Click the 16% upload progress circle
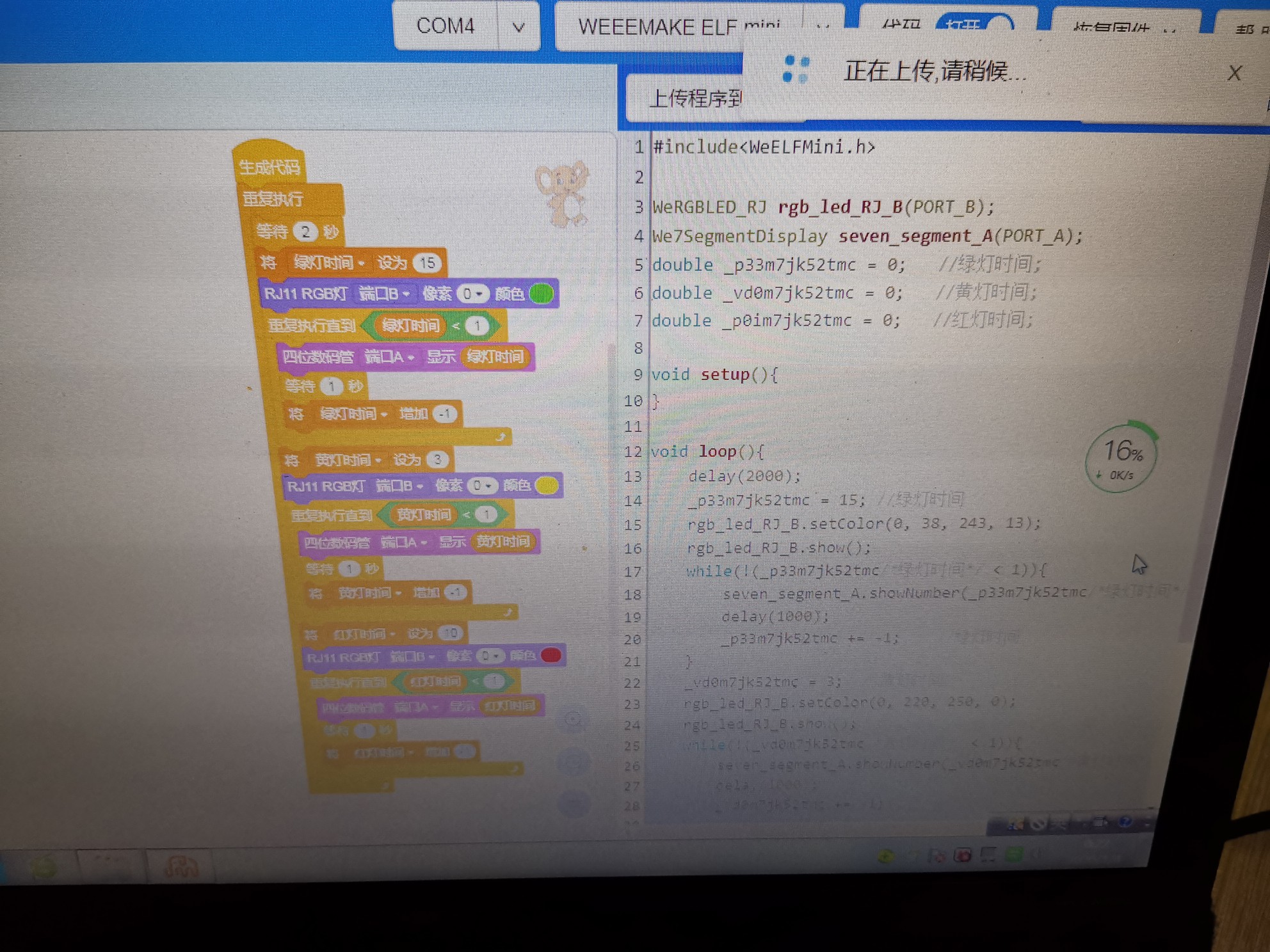 coord(1121,458)
